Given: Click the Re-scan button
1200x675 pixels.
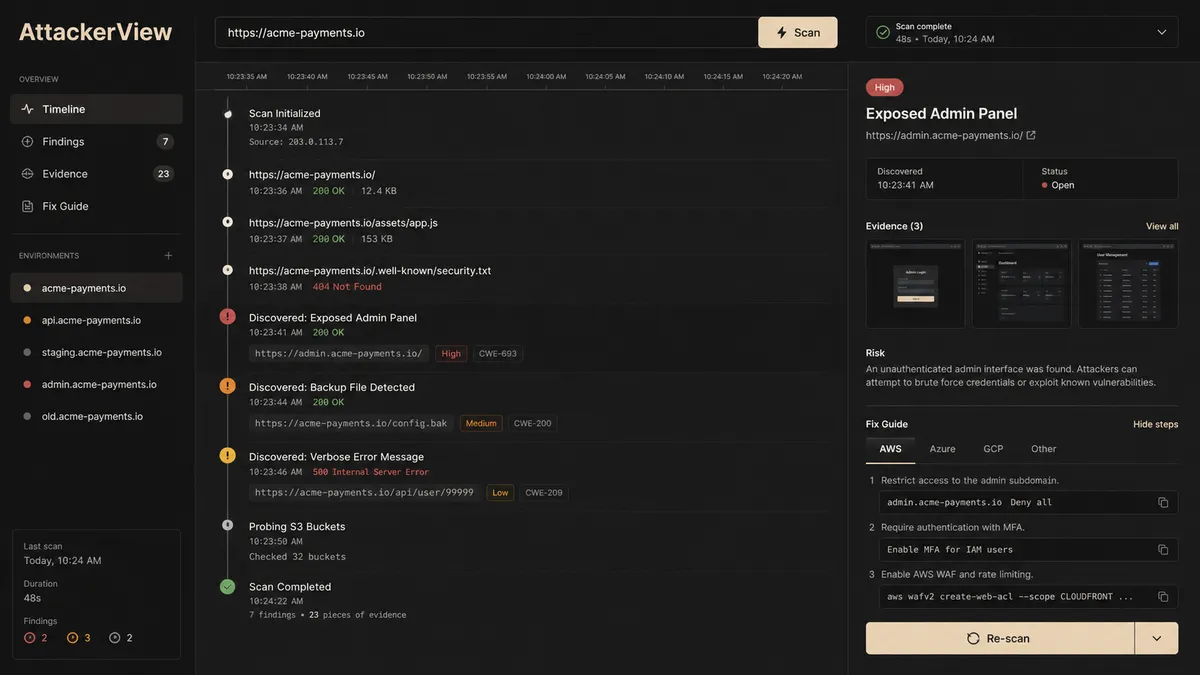Looking at the screenshot, I should pos(1000,638).
